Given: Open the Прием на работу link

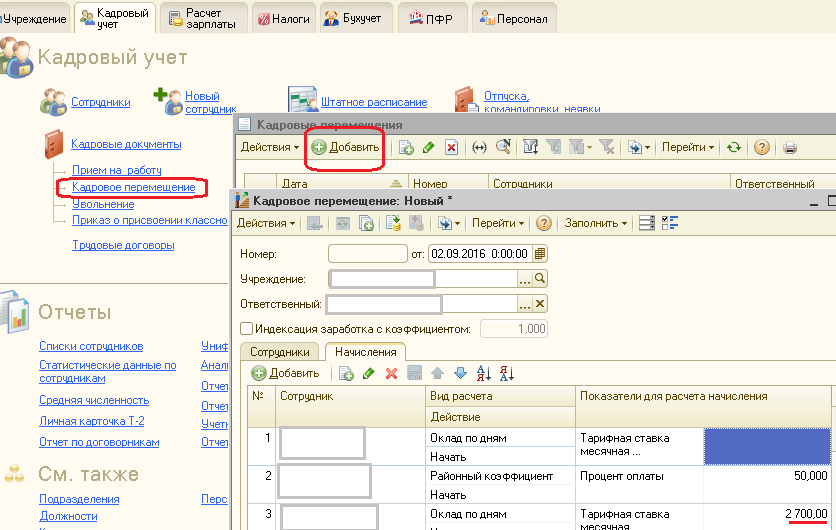Looking at the screenshot, I should (117, 170).
